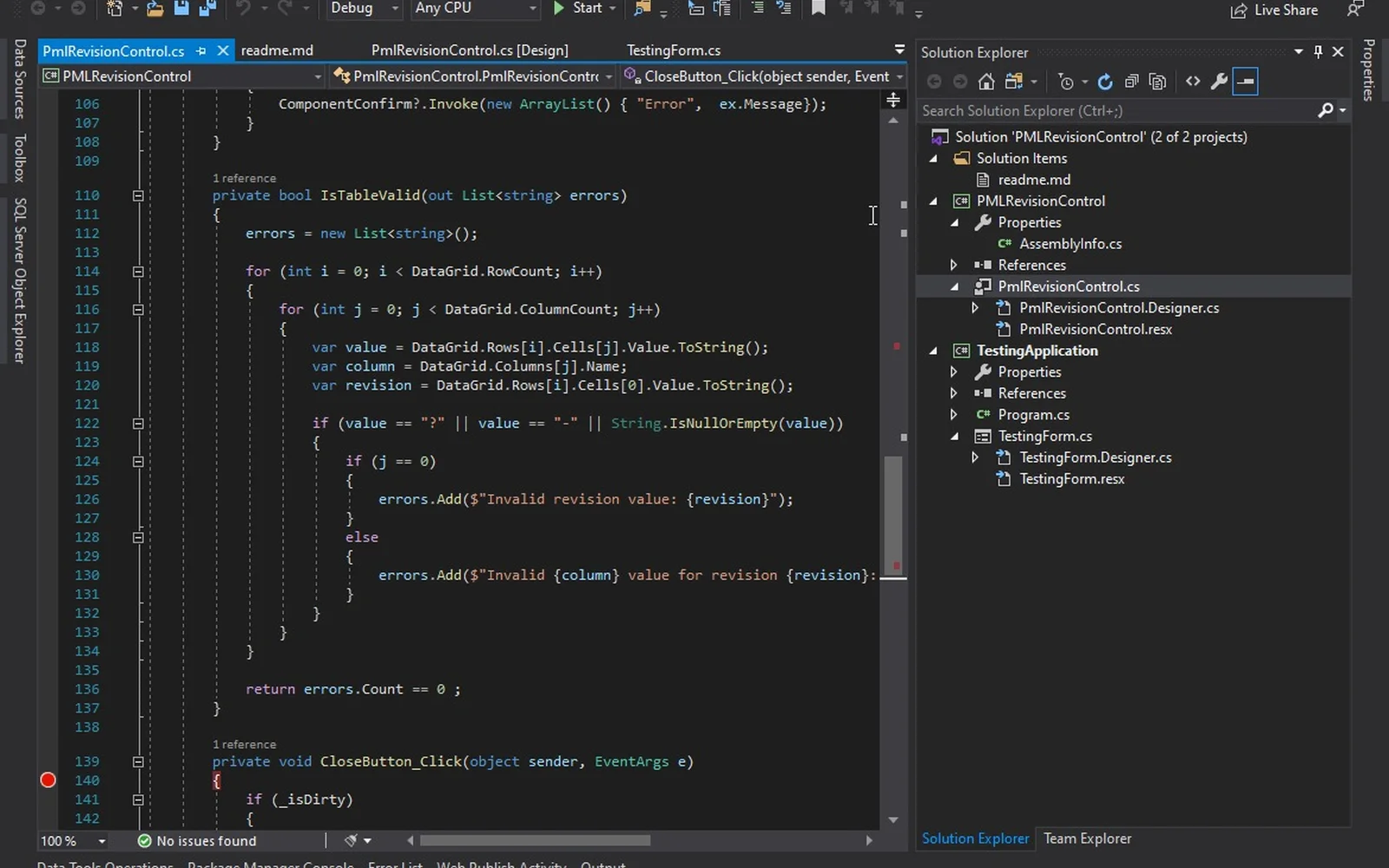Close the PmlRevisionControl.cs tab
1389x868 pixels.
(x=223, y=50)
